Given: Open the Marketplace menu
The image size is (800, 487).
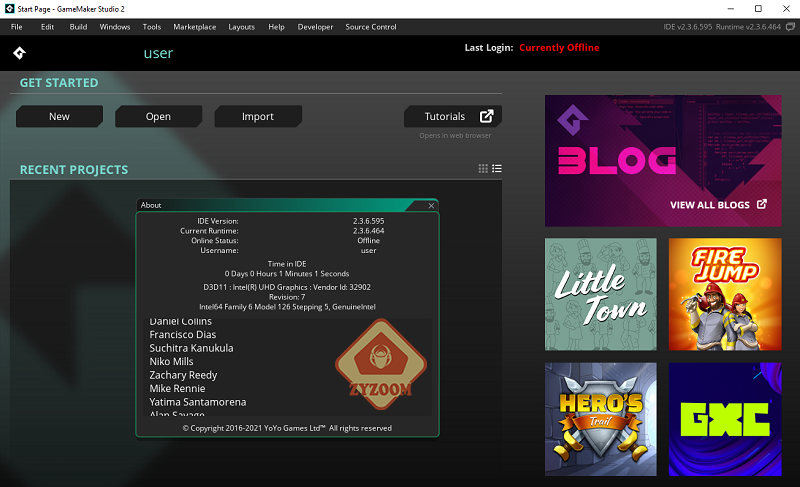Looking at the screenshot, I should click(194, 27).
